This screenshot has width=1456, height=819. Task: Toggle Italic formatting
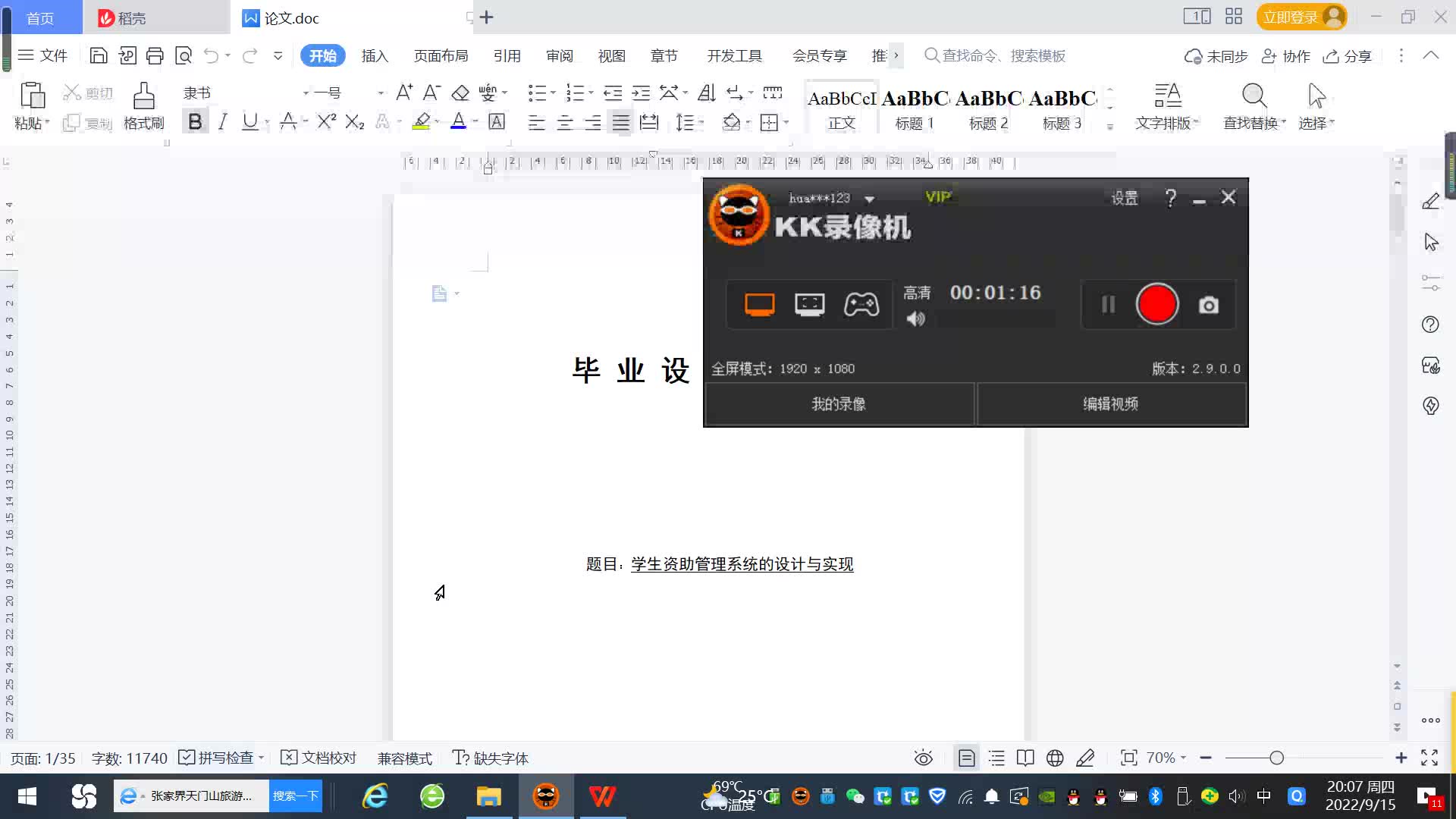pyautogui.click(x=222, y=121)
